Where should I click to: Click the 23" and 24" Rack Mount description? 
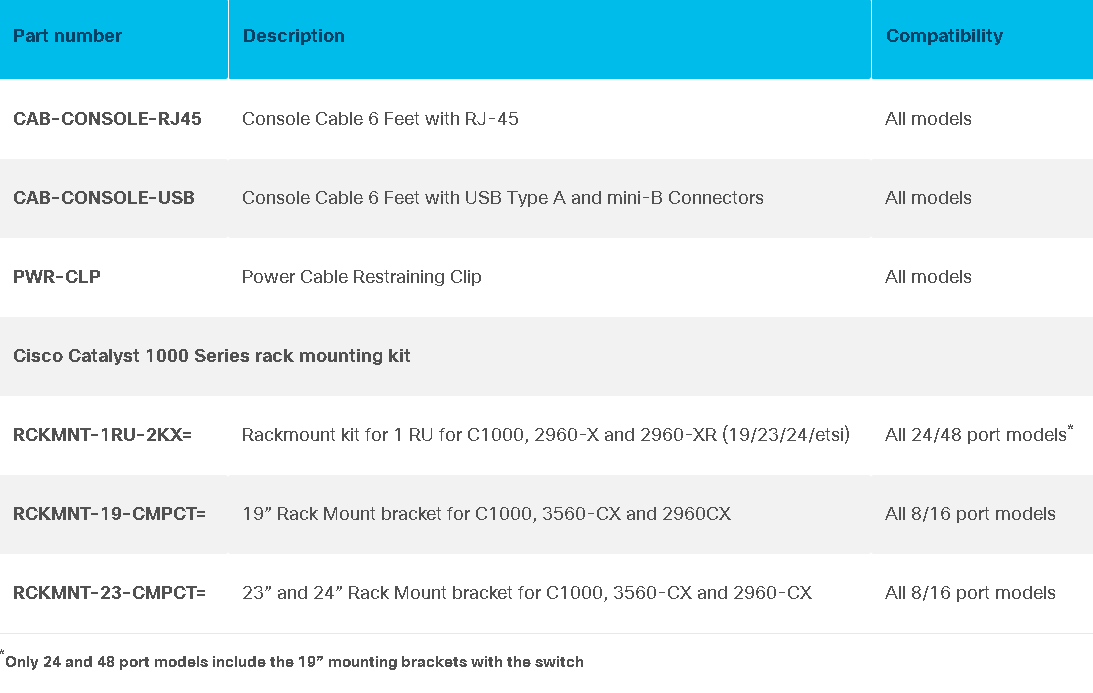527,593
